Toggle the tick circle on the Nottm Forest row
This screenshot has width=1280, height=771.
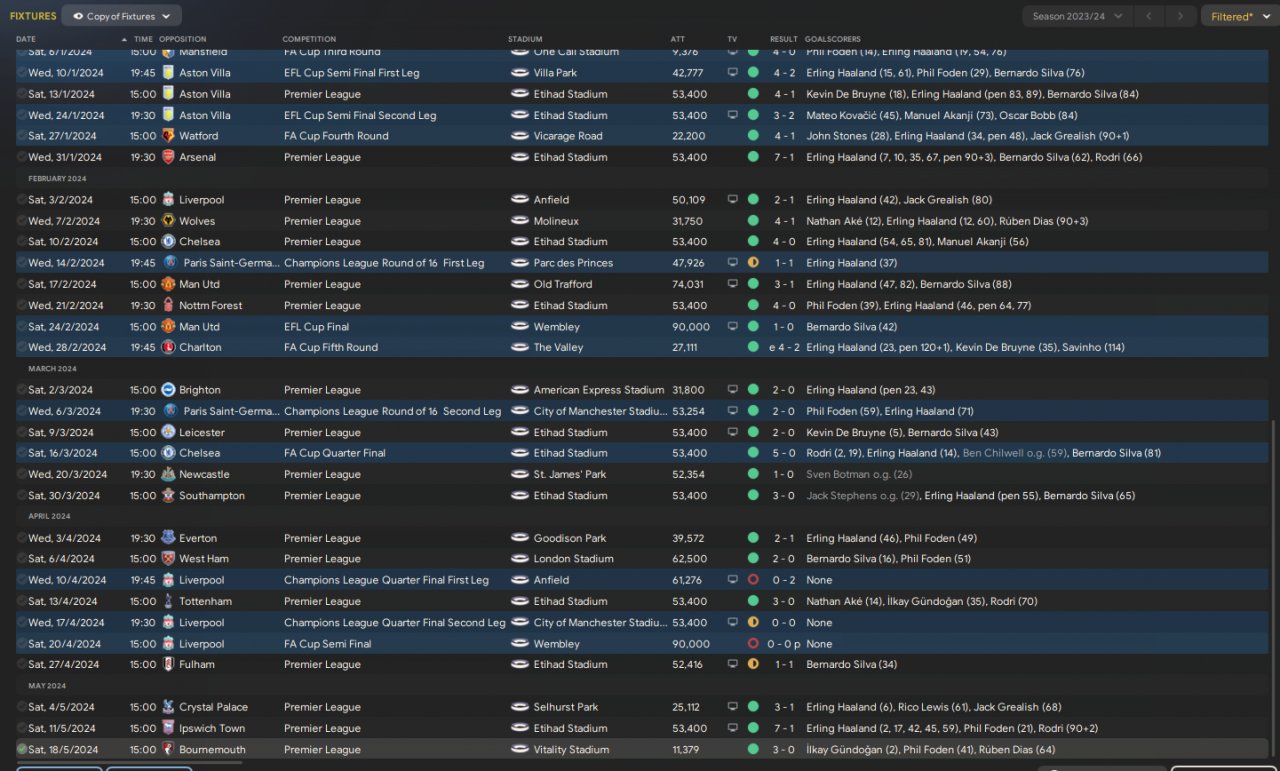[x=22, y=305]
